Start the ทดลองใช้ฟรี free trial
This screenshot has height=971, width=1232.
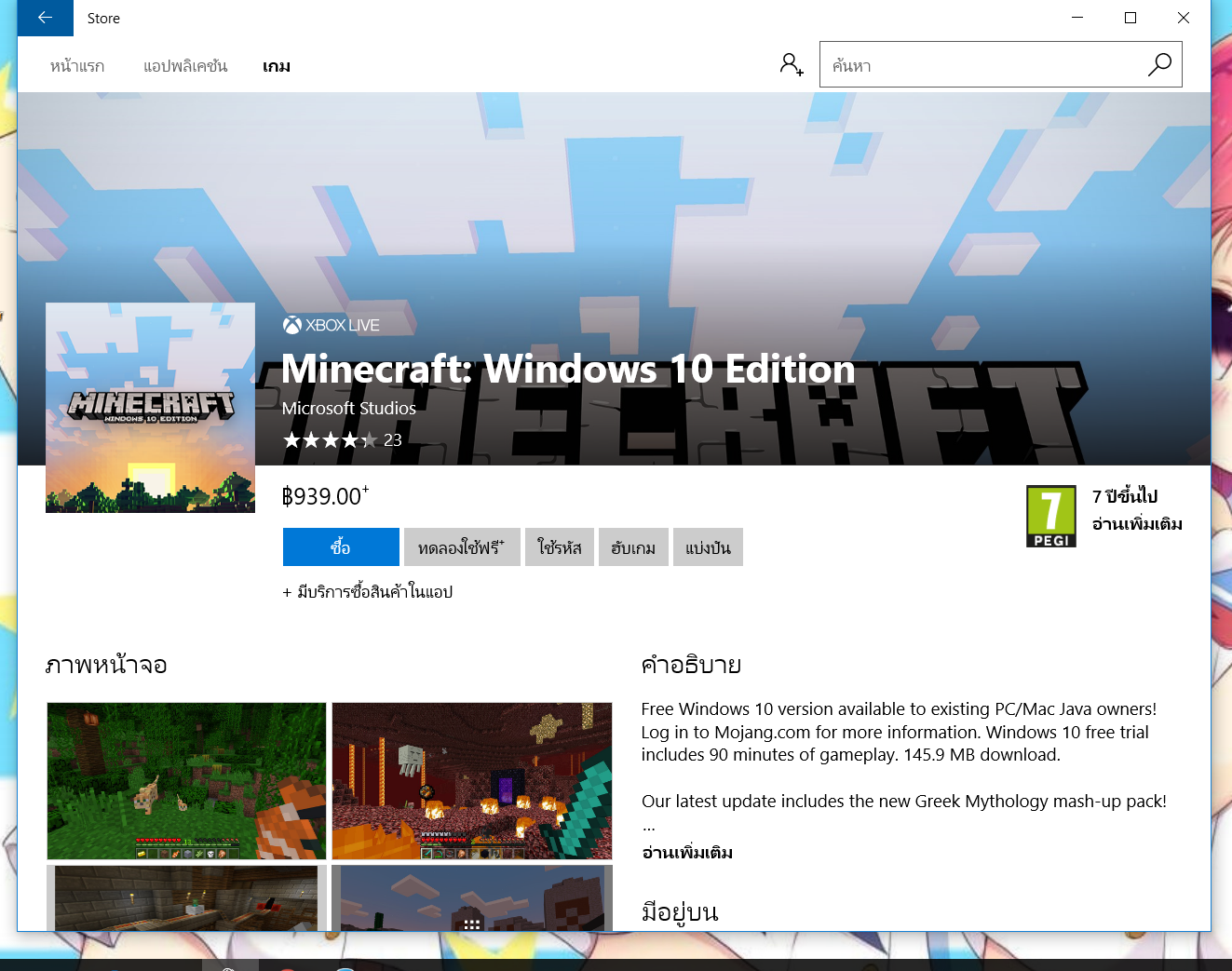tap(462, 547)
